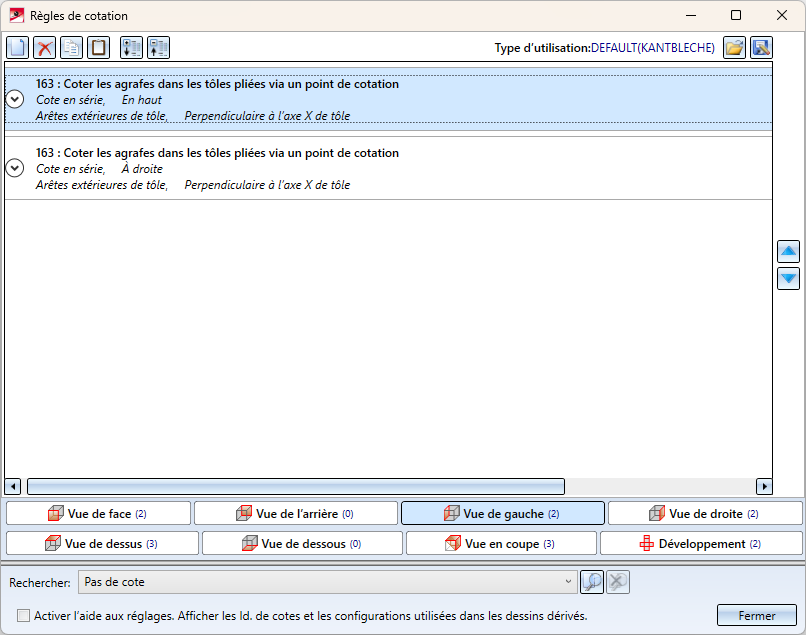Enable 'Activer l'aide aux réglages' checkbox
The width and height of the screenshot is (806, 635).
pyautogui.click(x=23, y=615)
